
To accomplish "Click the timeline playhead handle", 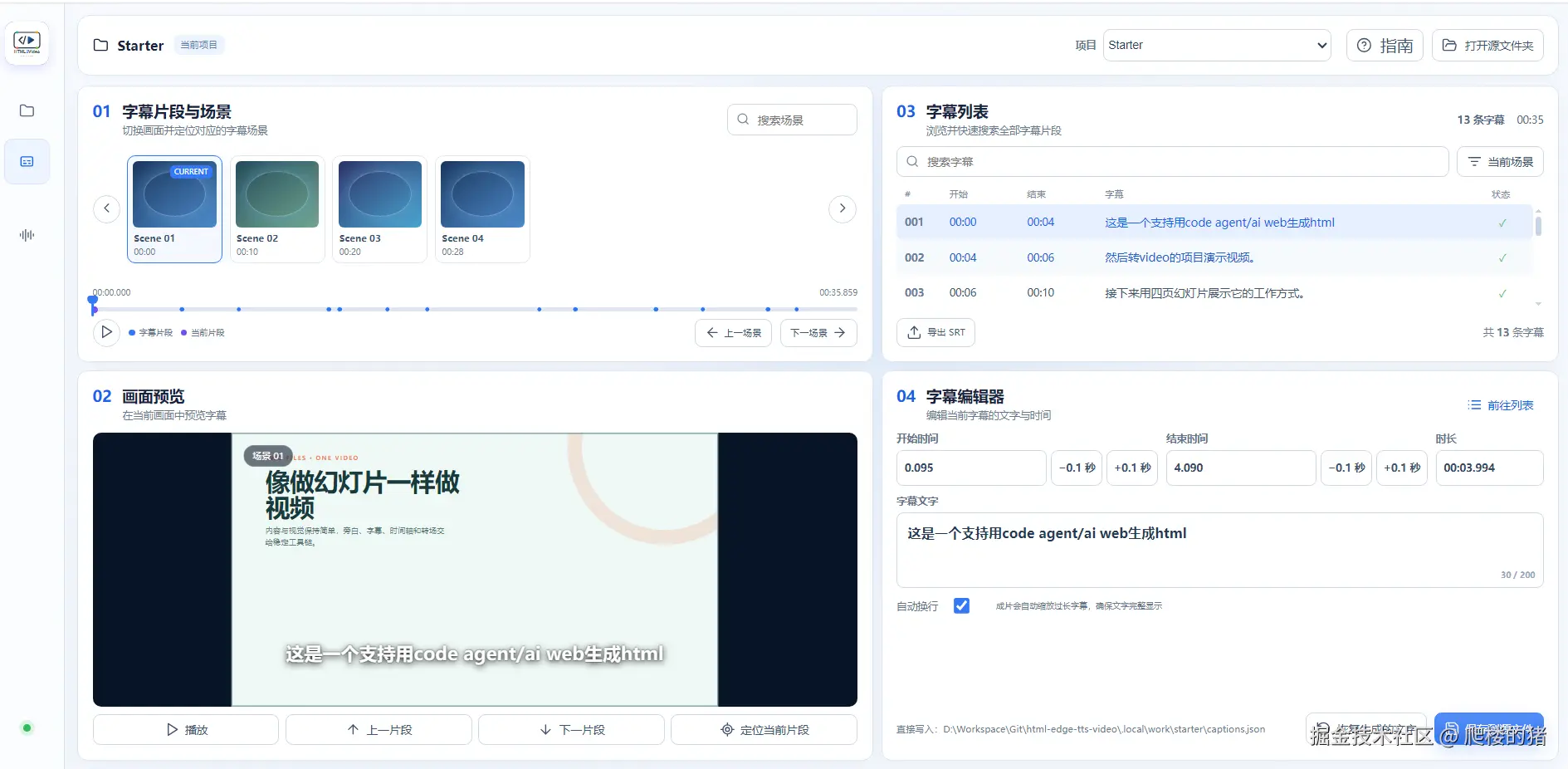I will [93, 304].
